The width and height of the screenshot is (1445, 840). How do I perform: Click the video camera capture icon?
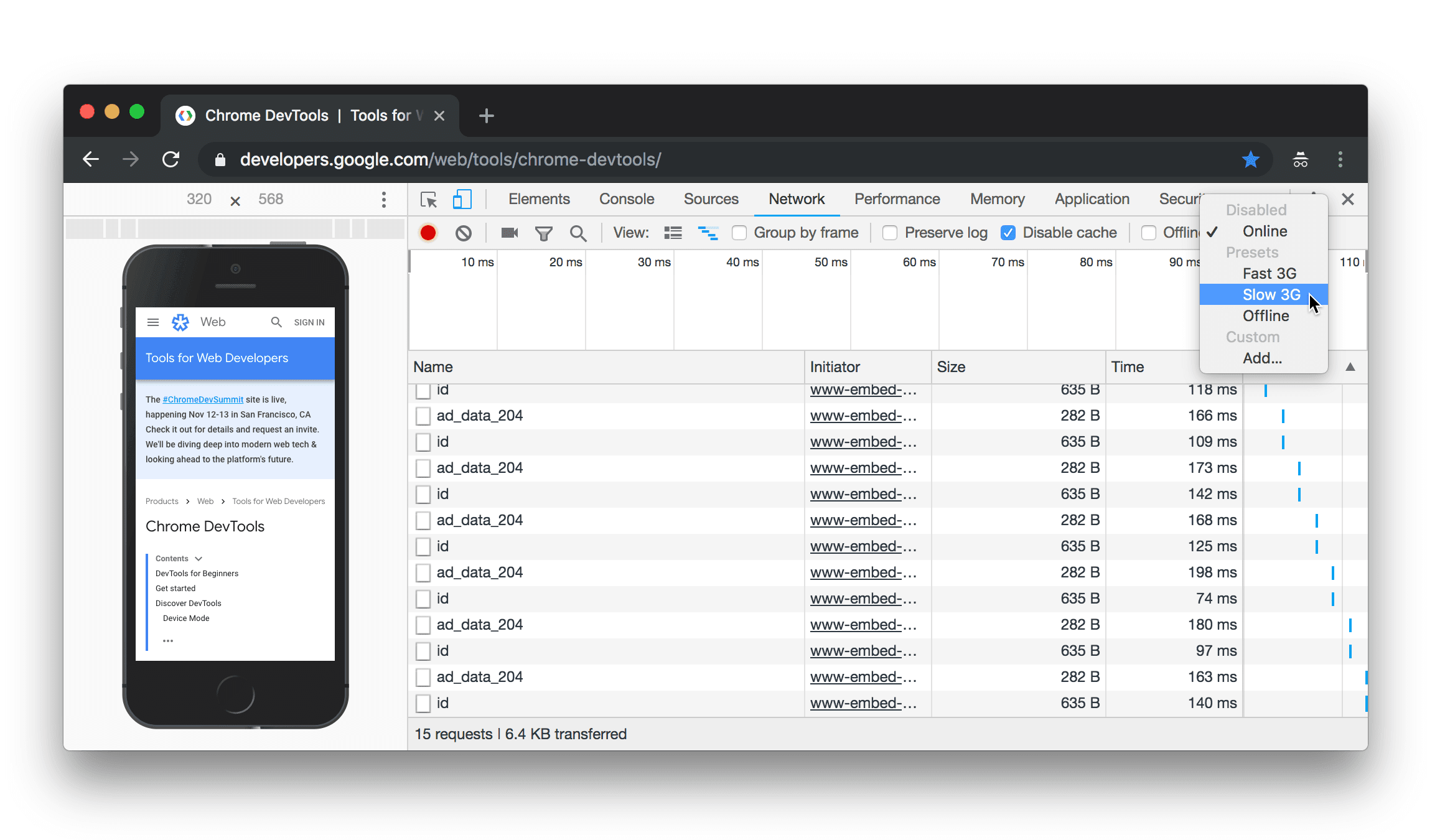508,232
